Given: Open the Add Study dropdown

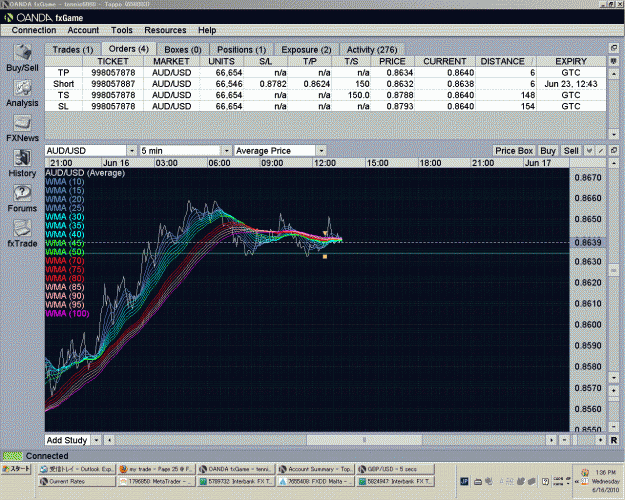Looking at the screenshot, I should (x=96, y=440).
